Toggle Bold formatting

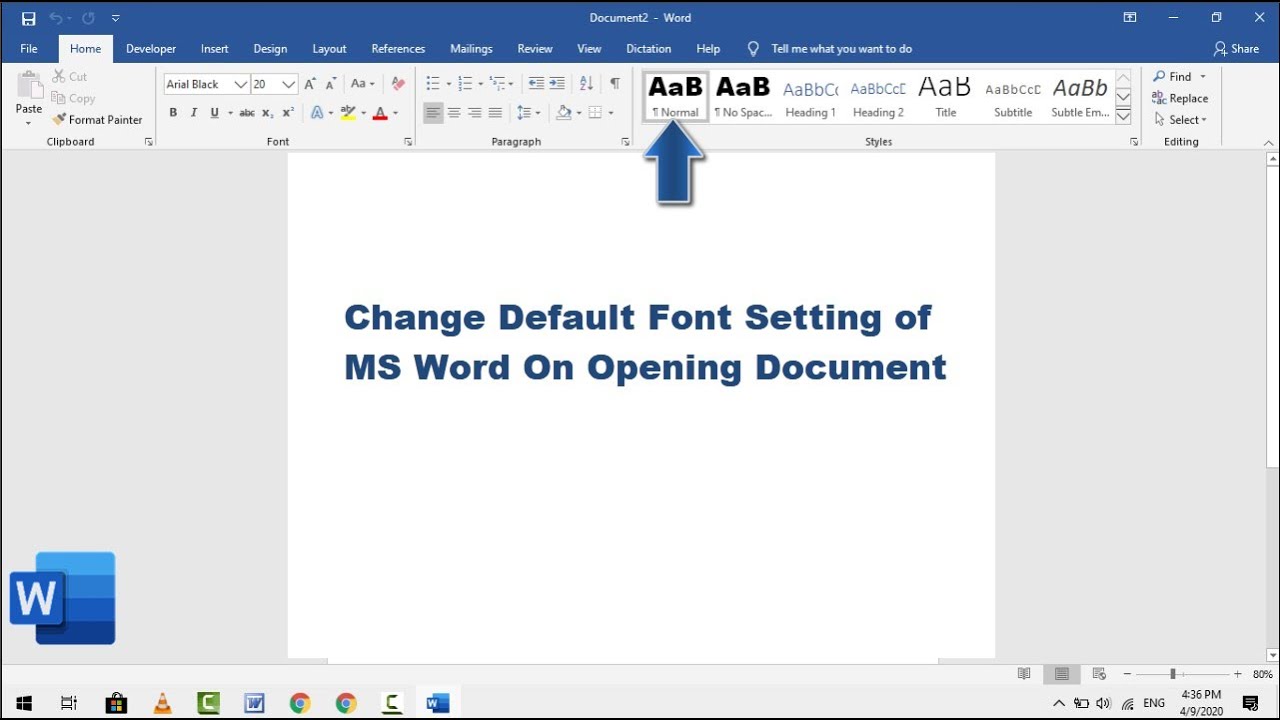pos(173,113)
